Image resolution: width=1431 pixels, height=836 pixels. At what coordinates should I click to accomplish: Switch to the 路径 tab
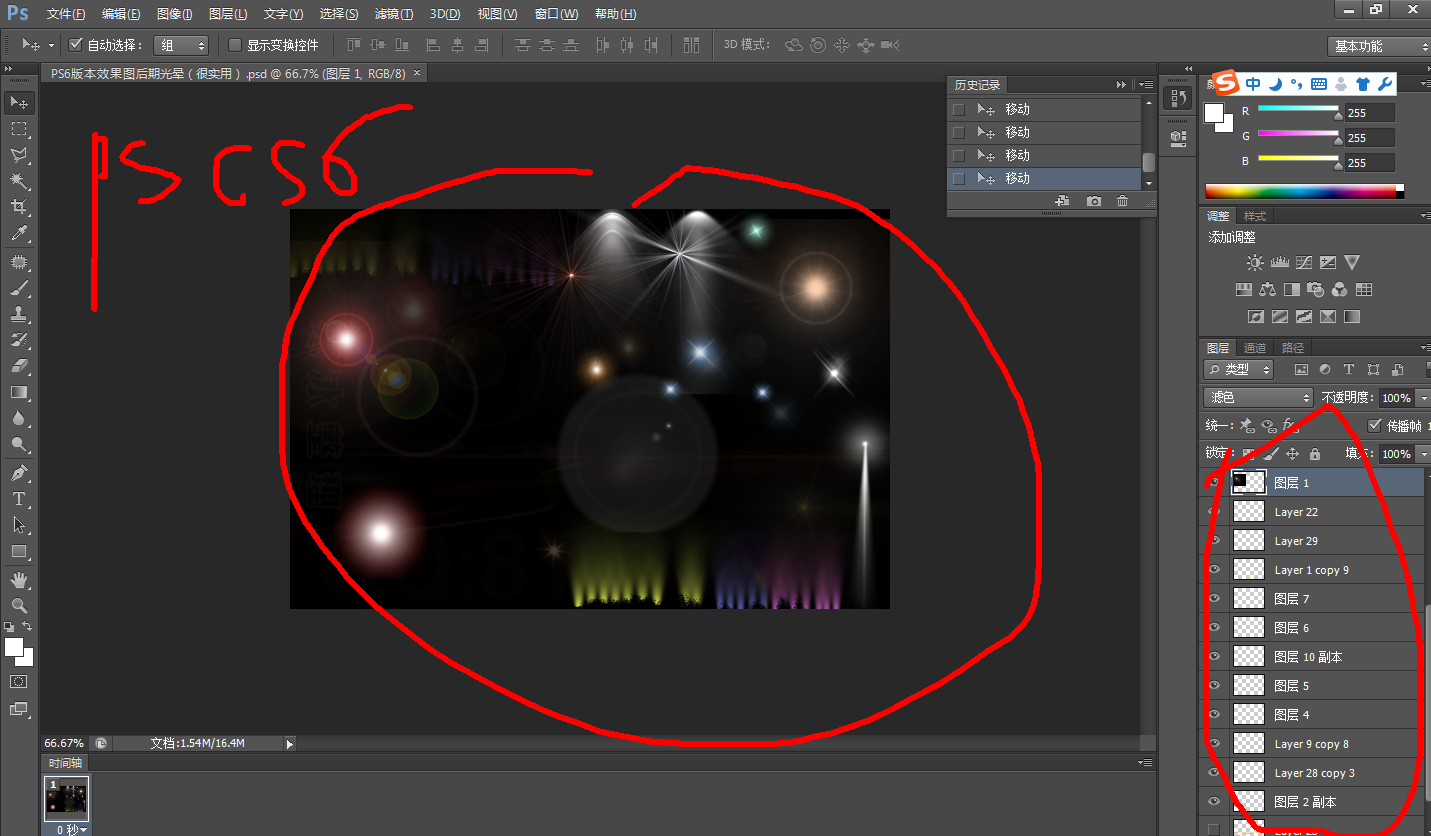point(1293,348)
